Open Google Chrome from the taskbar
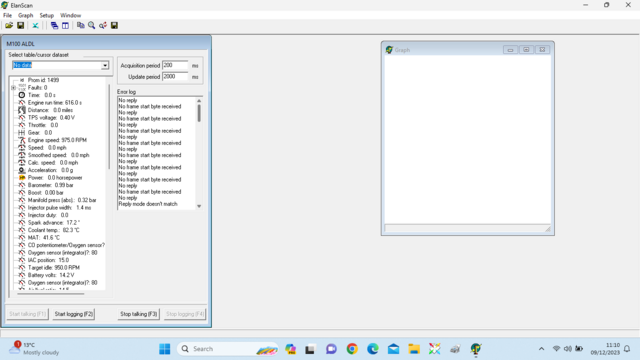640x360 pixels. (352, 349)
